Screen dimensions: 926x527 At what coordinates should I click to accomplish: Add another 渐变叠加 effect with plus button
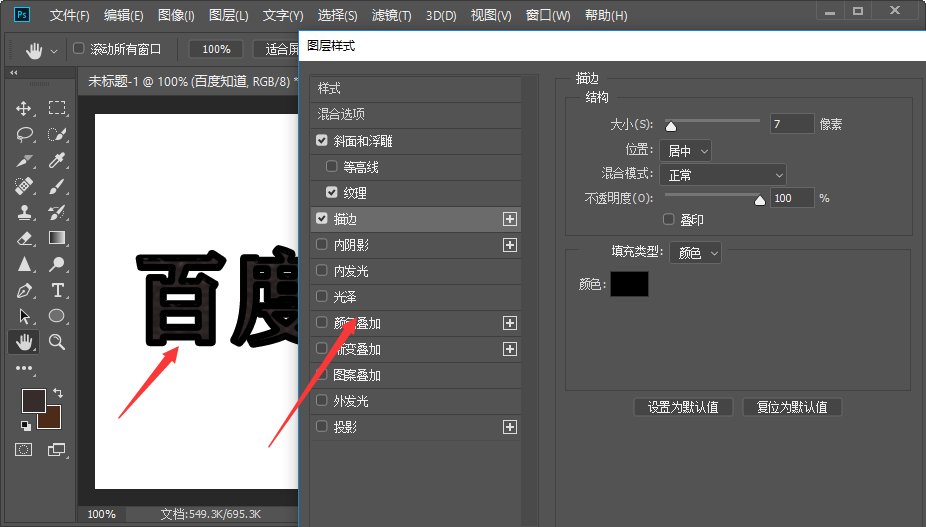point(510,349)
